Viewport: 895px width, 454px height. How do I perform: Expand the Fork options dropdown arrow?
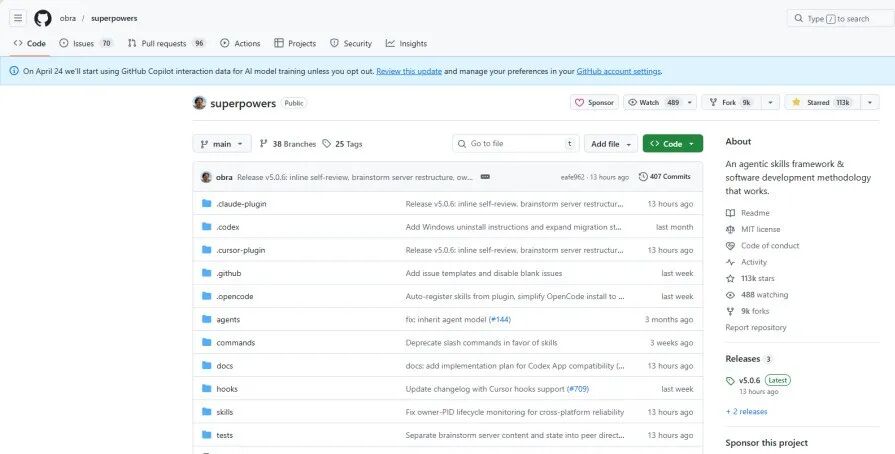pyautogui.click(x=770, y=103)
